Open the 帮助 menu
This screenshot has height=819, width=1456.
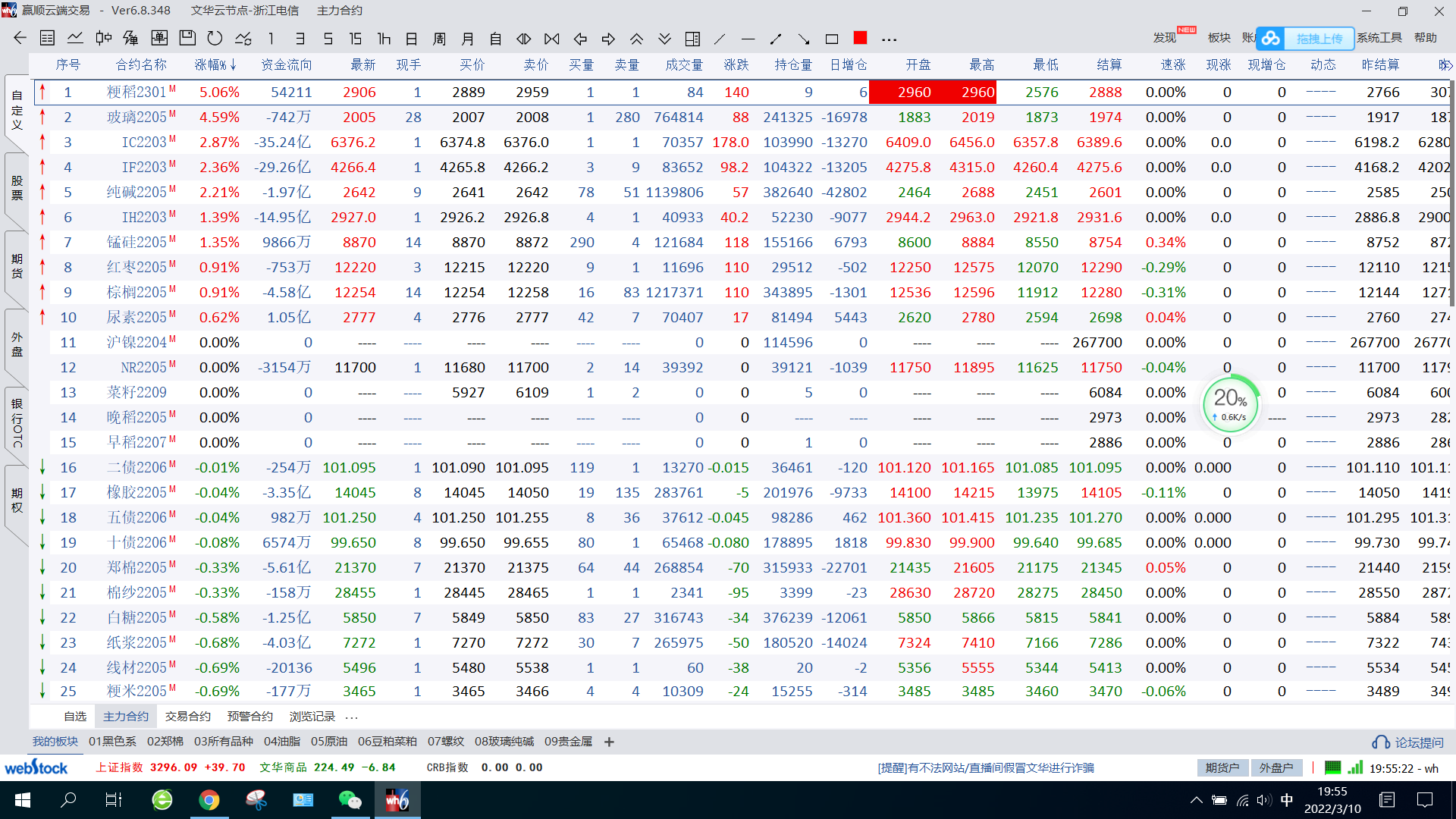click(1426, 37)
